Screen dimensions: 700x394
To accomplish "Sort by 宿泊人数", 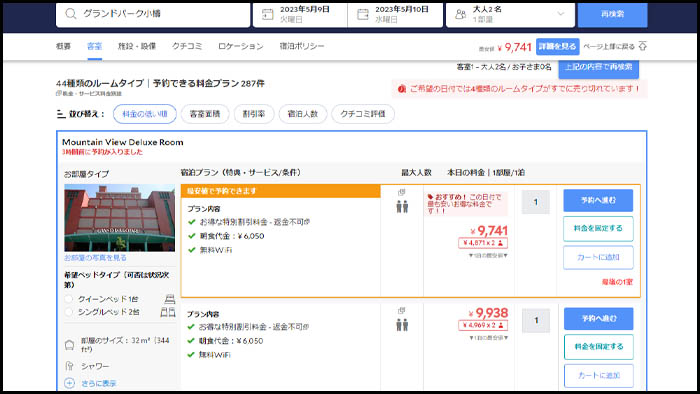I will click(303, 114).
